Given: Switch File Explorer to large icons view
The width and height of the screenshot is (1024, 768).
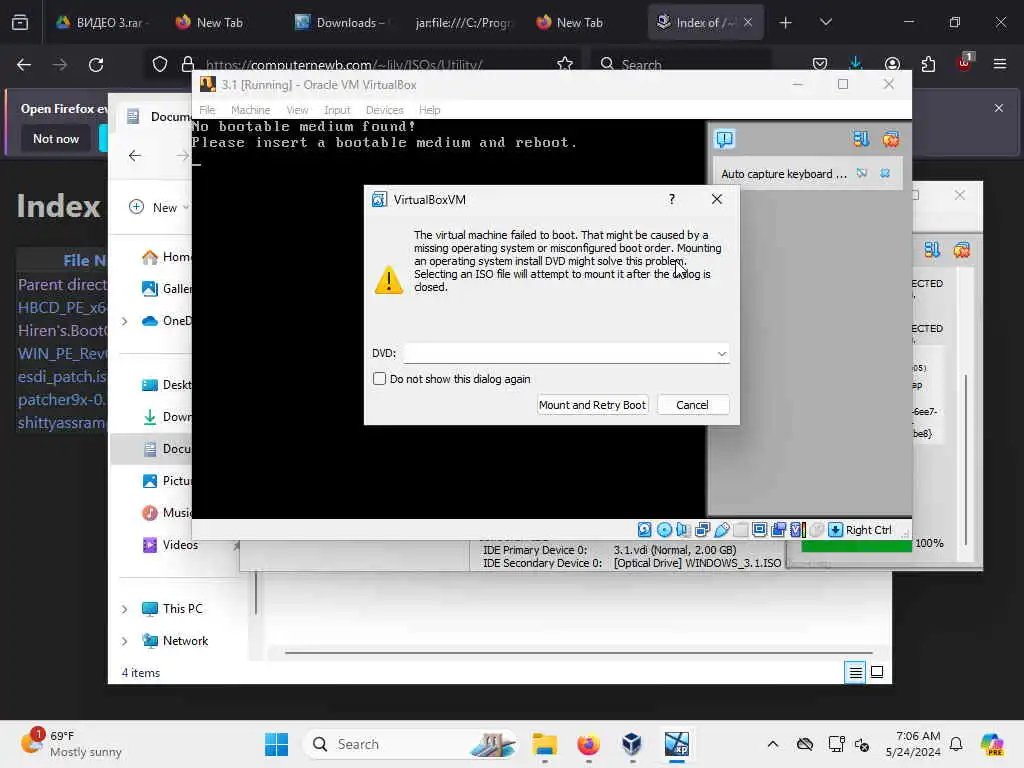Looking at the screenshot, I should point(877,672).
